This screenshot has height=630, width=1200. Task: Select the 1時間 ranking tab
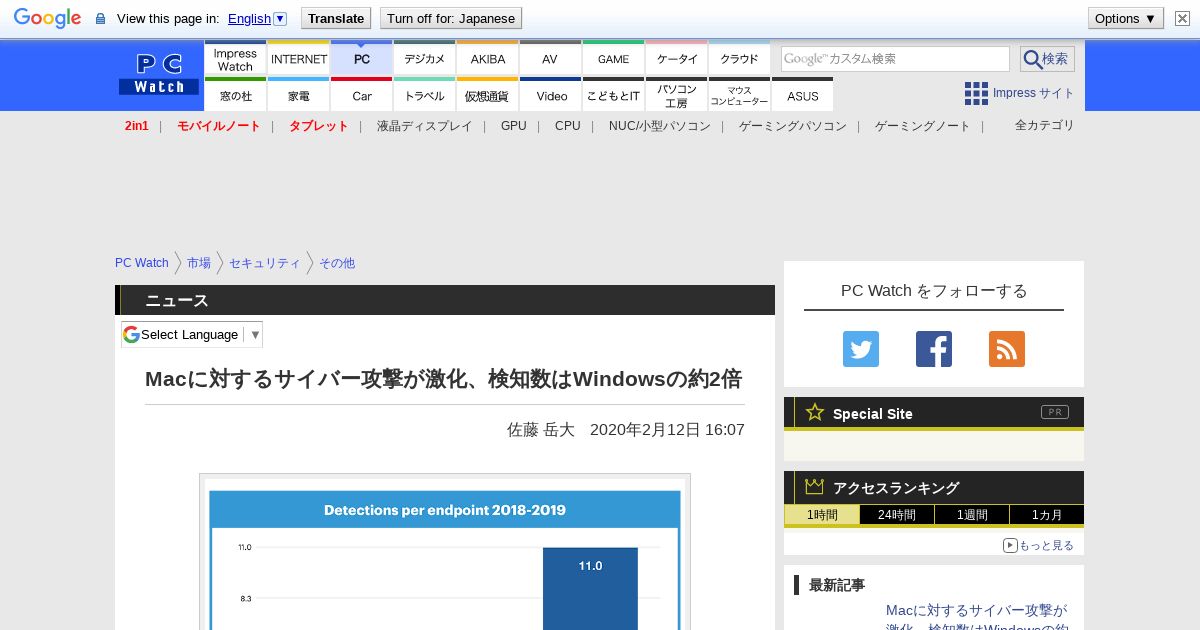tap(821, 515)
